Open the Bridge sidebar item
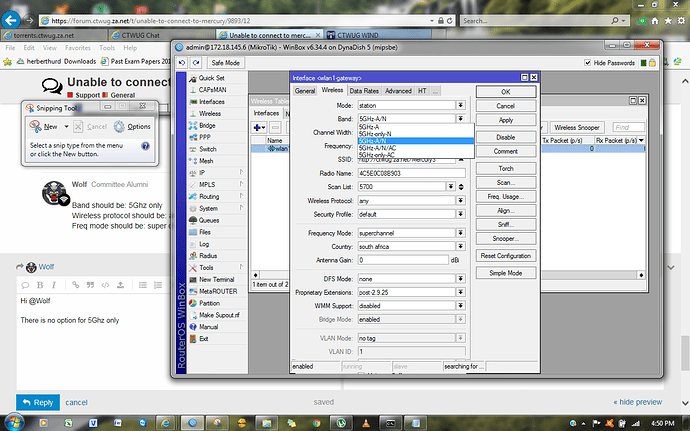Screen dimensions: 690x431 click(x=208, y=125)
